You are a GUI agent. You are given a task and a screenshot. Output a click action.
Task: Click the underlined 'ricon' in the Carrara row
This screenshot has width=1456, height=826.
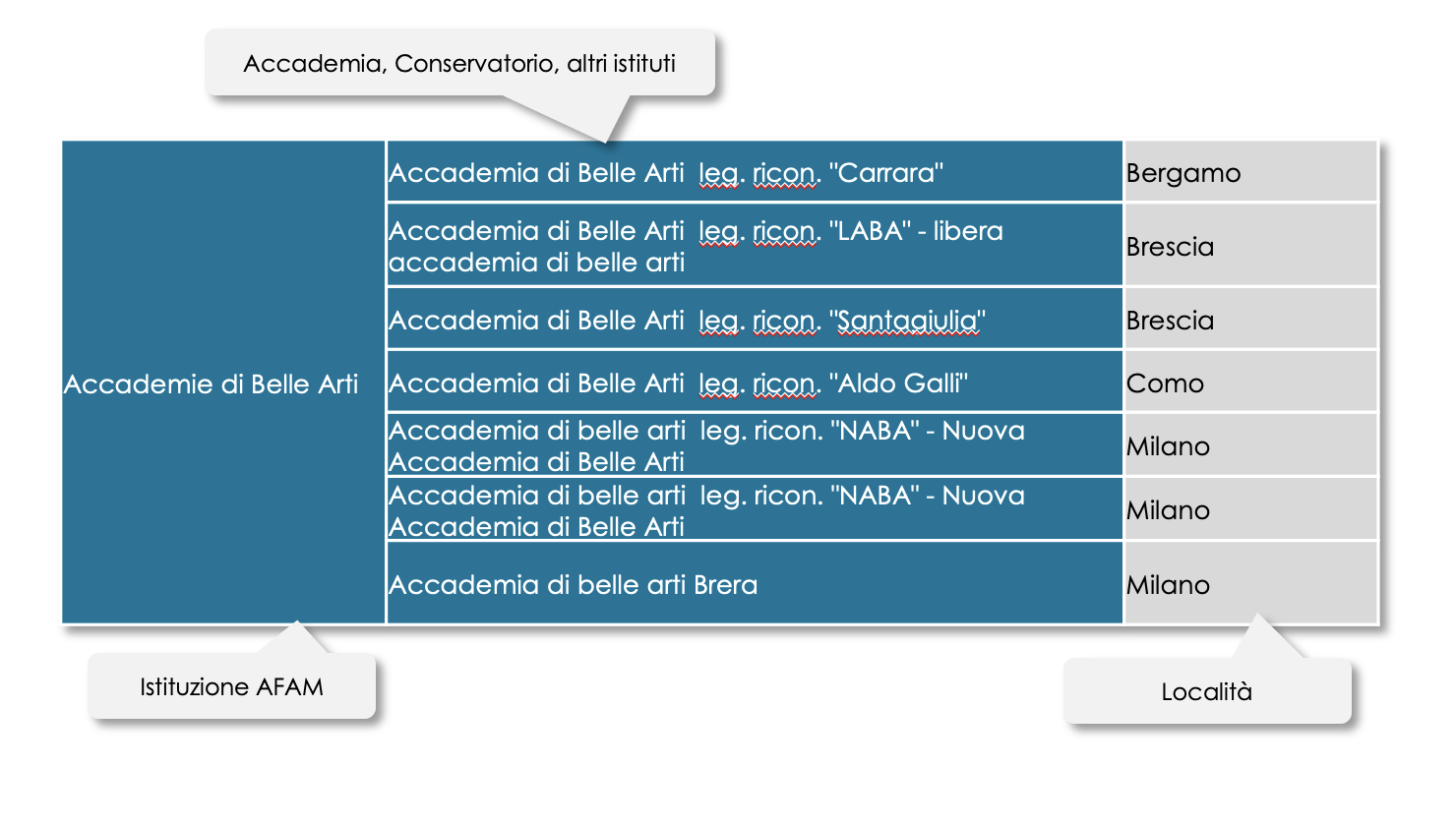pyautogui.click(x=783, y=173)
